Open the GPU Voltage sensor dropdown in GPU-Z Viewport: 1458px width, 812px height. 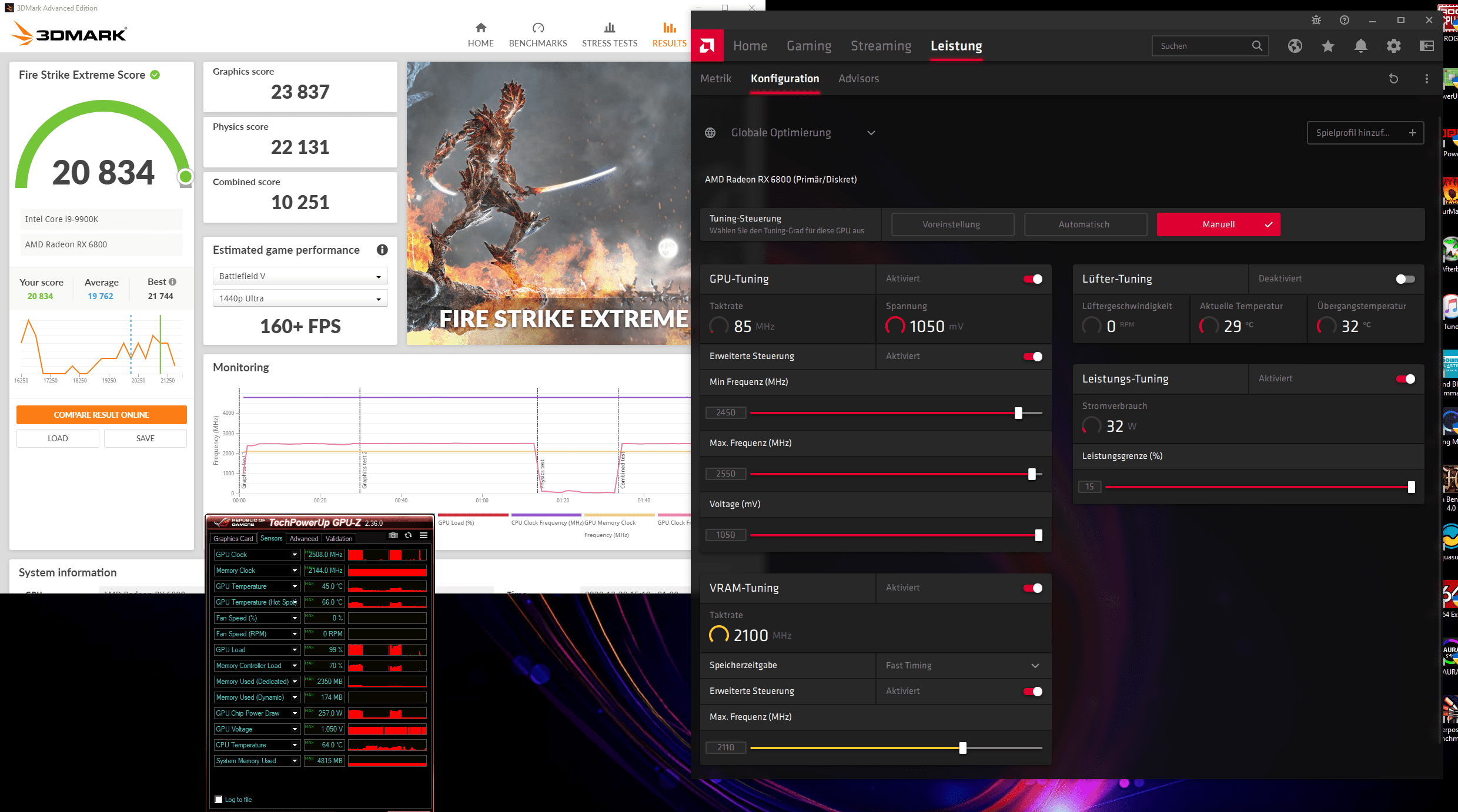295,729
